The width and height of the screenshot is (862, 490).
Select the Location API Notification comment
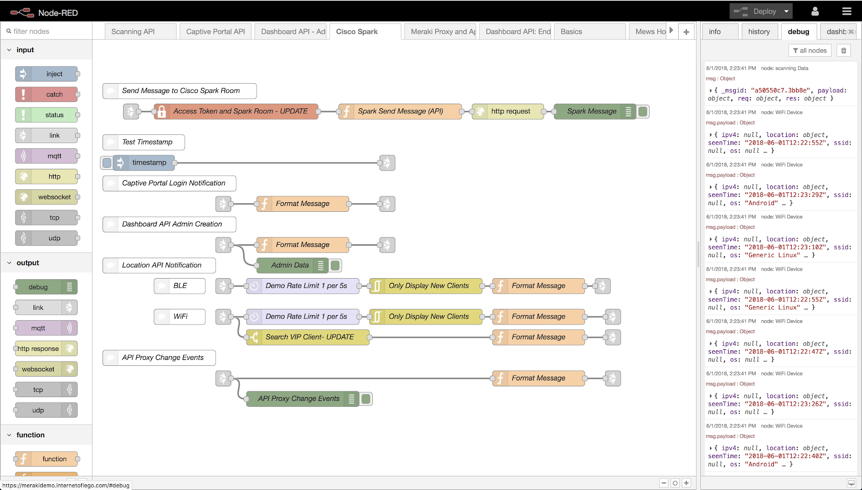tap(159, 266)
